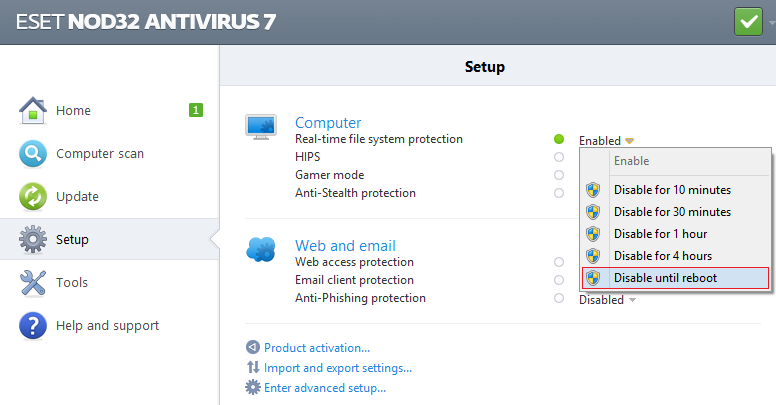Image resolution: width=776 pixels, height=405 pixels.
Task: Click the green protection status checkmark
Action: pos(747,21)
